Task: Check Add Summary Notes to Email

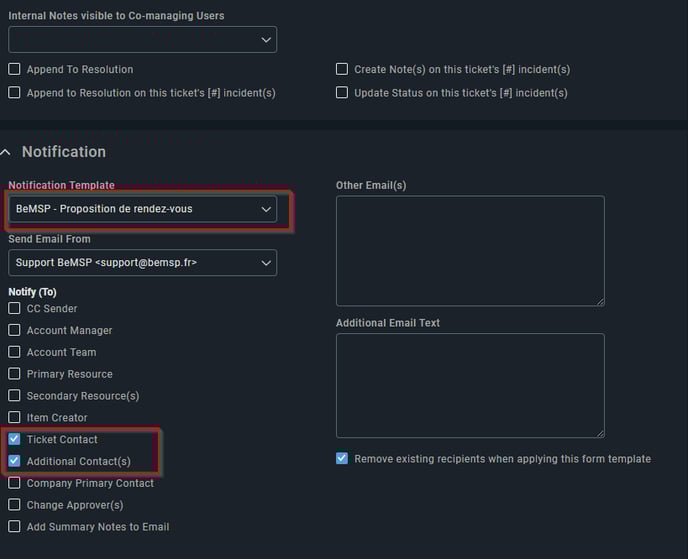Action: pyautogui.click(x=14, y=526)
